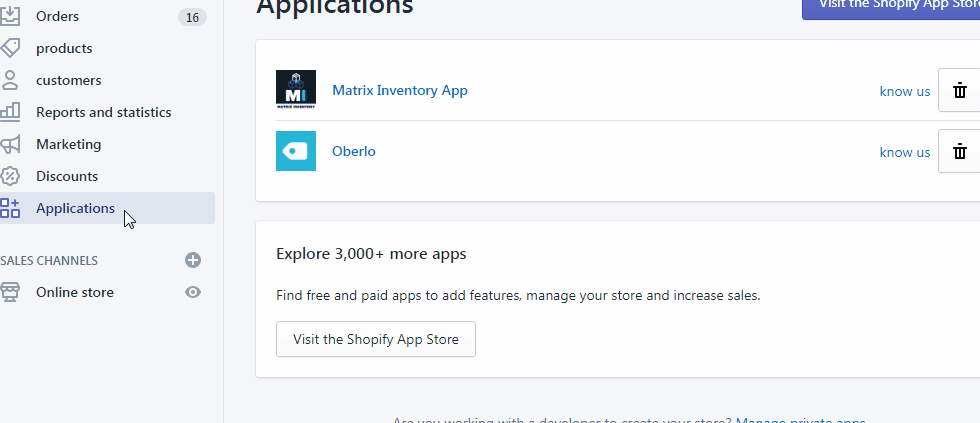Click the Online store storefront icon
The height and width of the screenshot is (423, 980).
tap(9, 292)
